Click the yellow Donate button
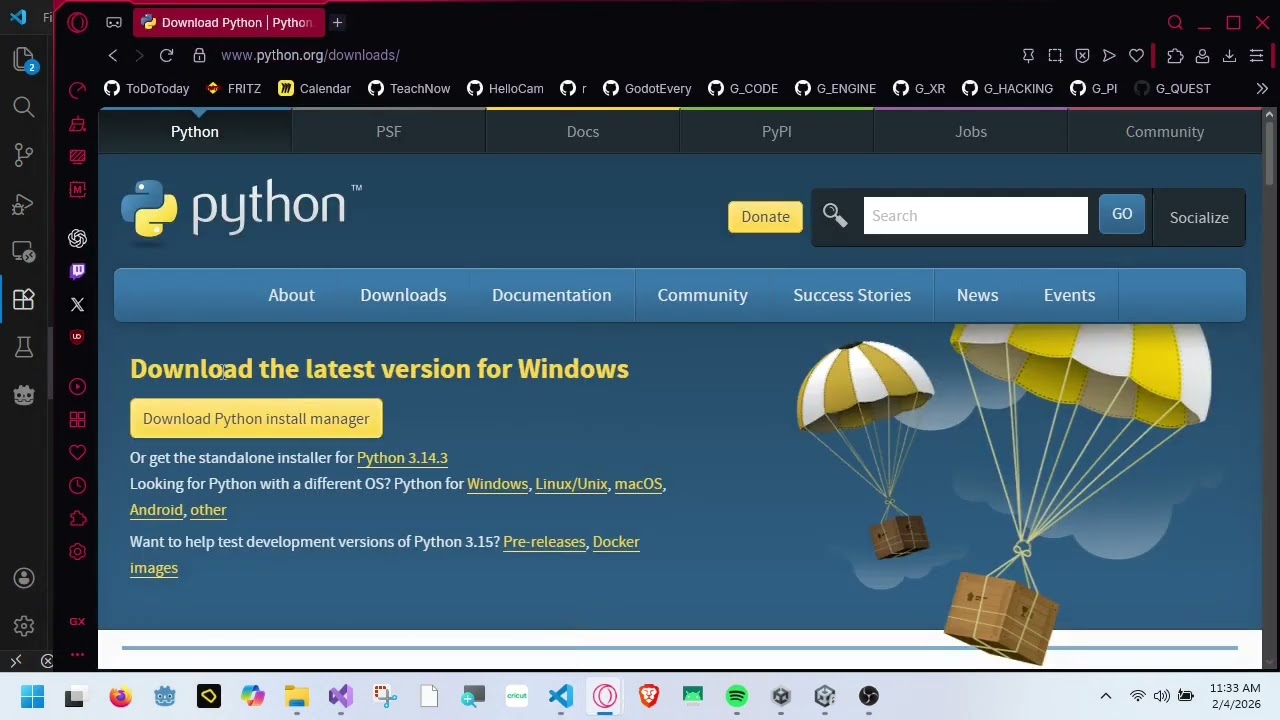 tap(765, 216)
